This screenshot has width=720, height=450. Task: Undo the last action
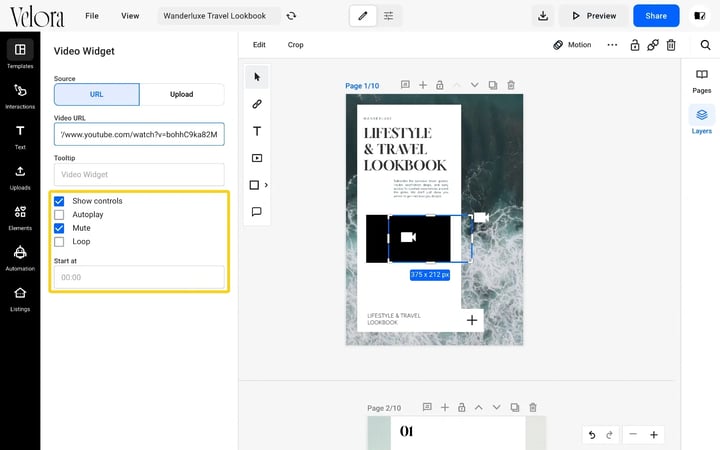tap(592, 434)
